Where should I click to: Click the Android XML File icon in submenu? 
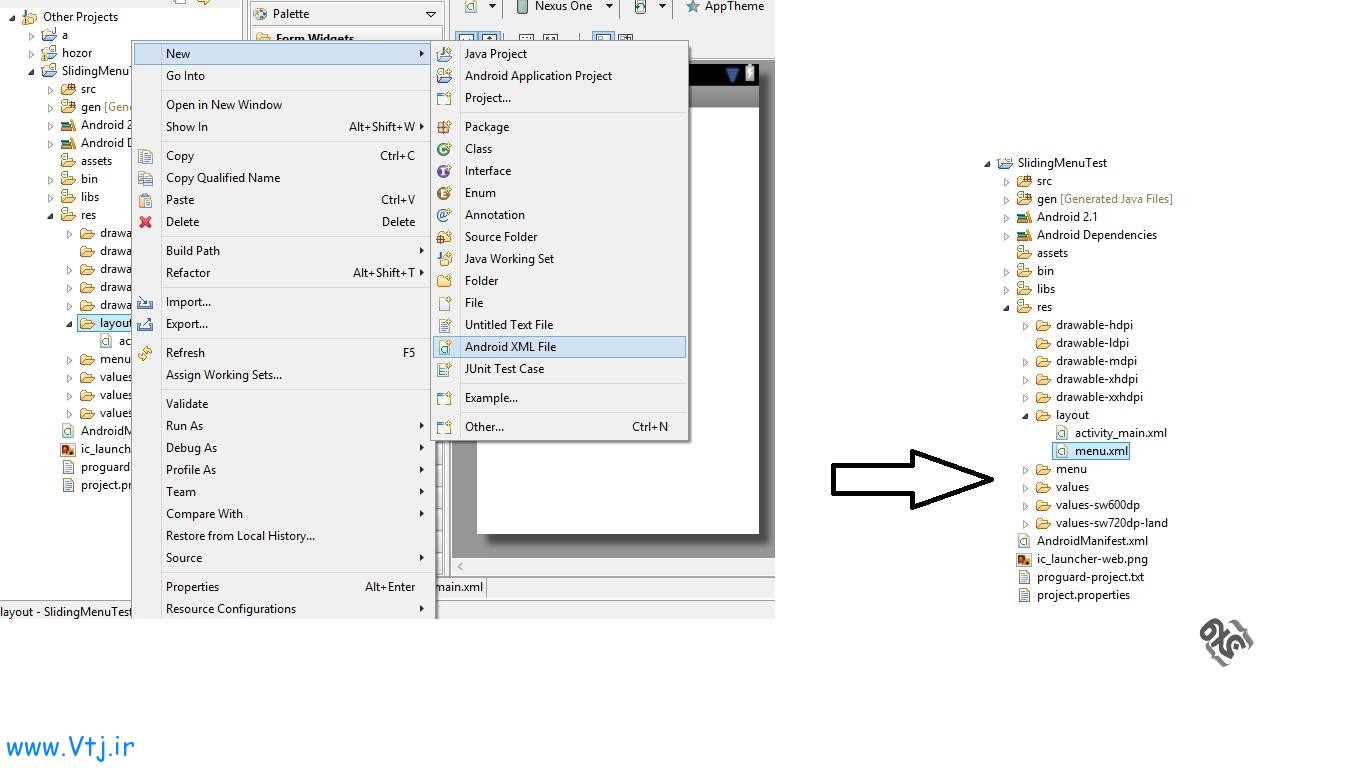pyautogui.click(x=445, y=347)
